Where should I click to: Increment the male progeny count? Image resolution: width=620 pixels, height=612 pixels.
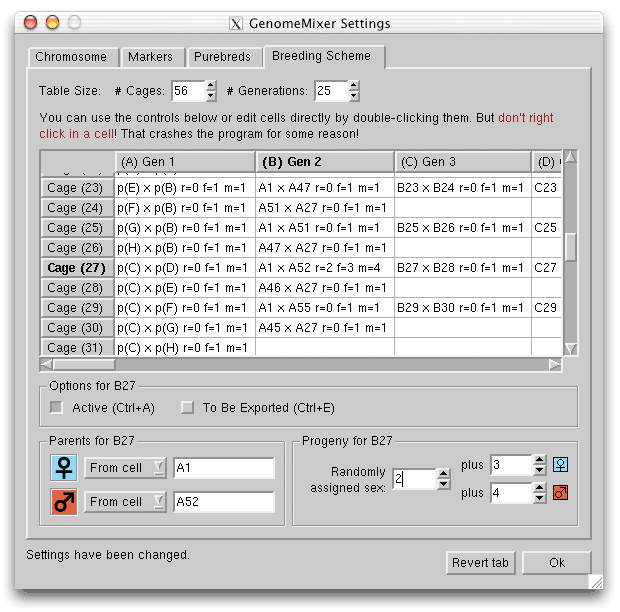pyautogui.click(x=539, y=488)
